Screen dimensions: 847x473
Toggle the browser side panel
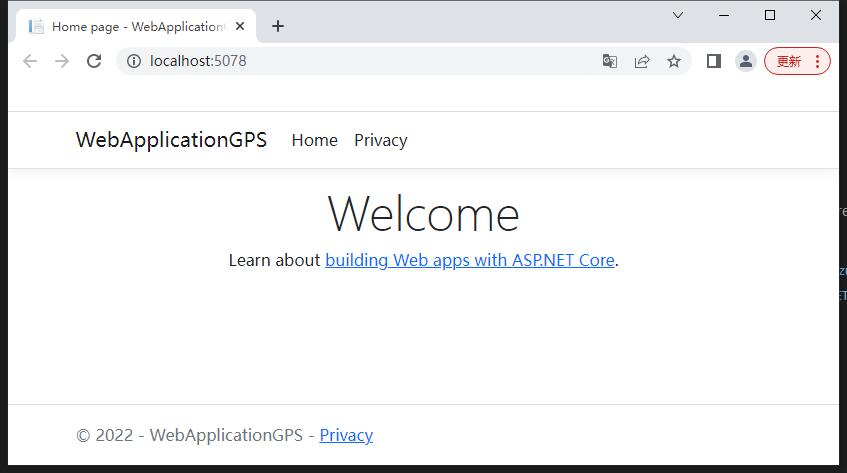coord(713,61)
